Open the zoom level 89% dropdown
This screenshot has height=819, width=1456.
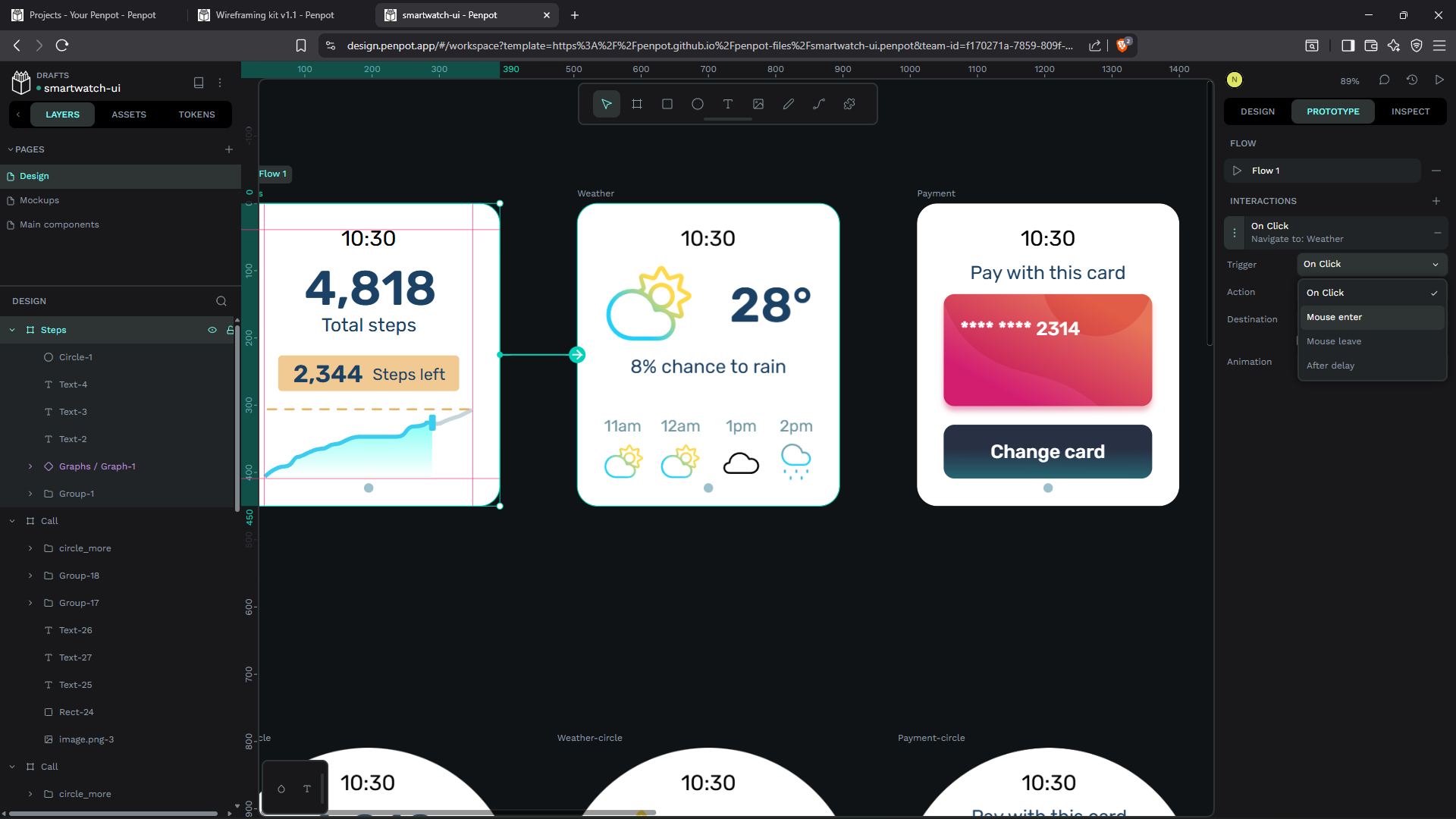(x=1350, y=81)
